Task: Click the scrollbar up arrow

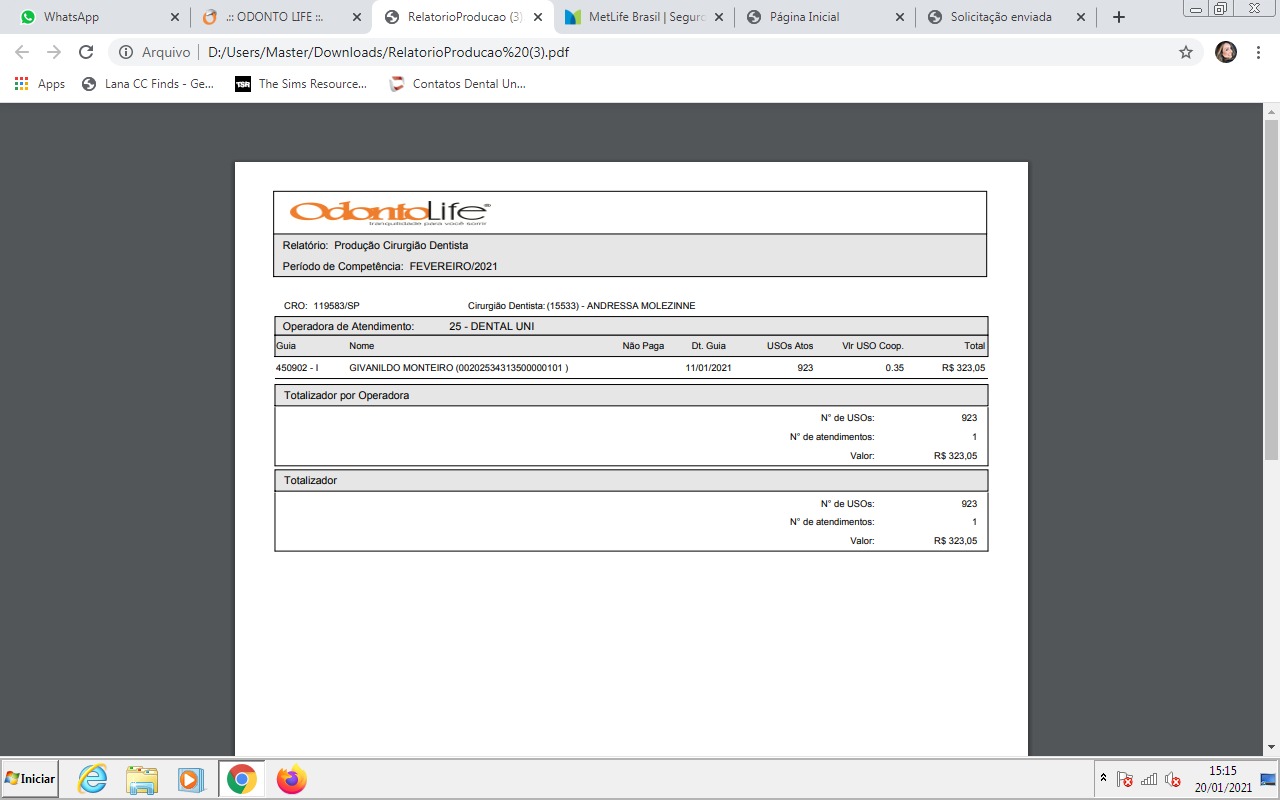Action: coord(1271,110)
